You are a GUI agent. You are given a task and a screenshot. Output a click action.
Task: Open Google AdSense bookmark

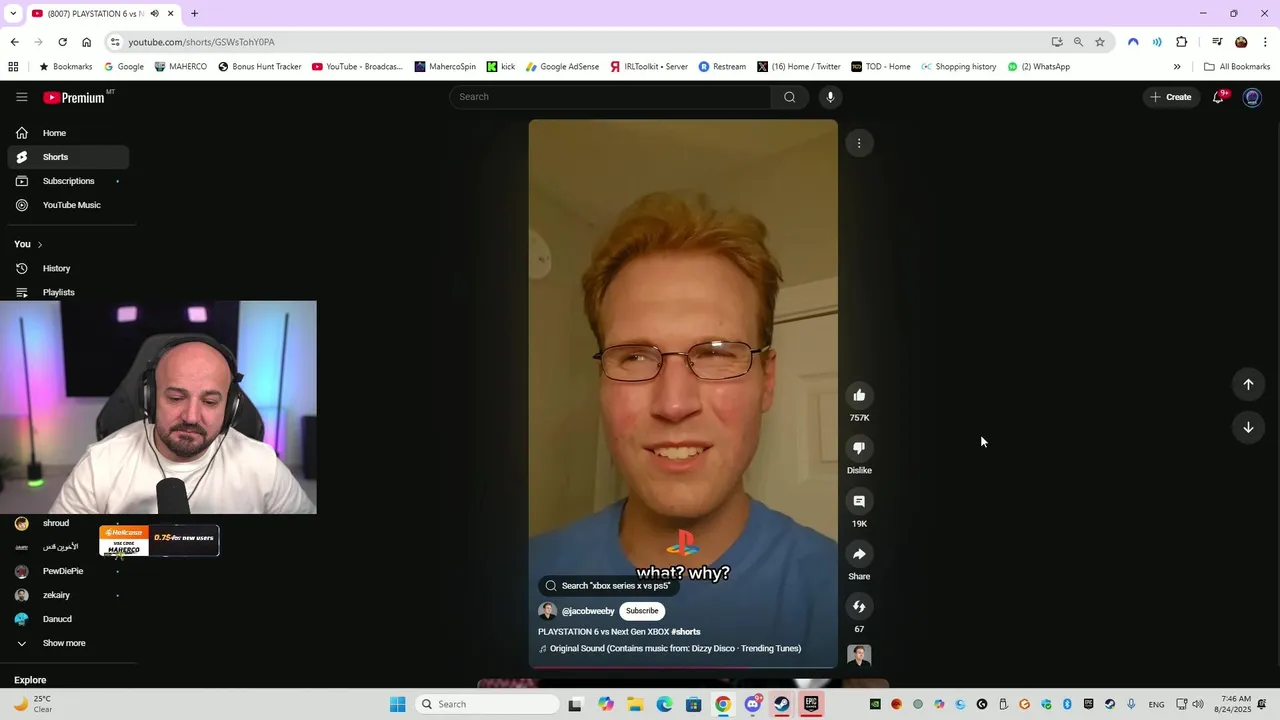point(562,67)
